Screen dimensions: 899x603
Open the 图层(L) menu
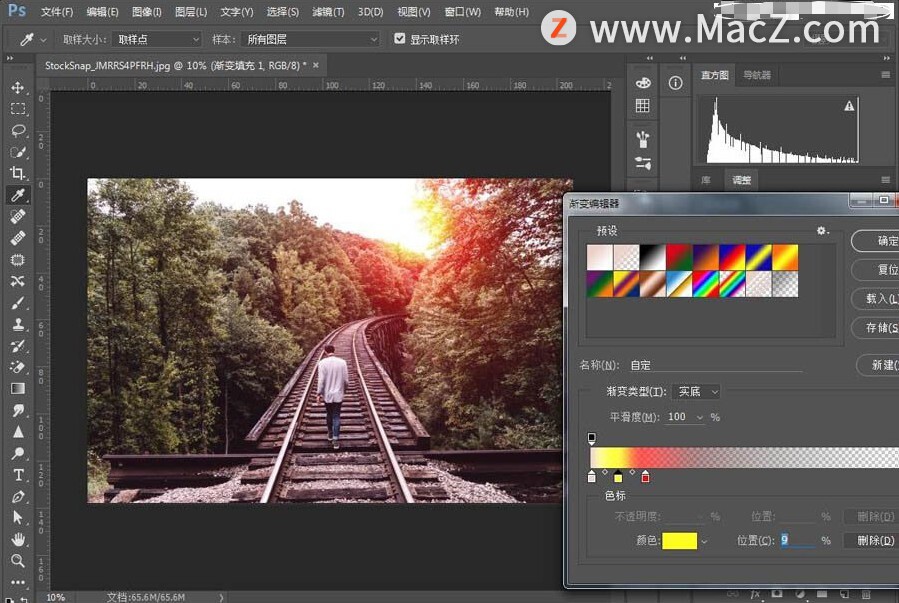coord(191,11)
